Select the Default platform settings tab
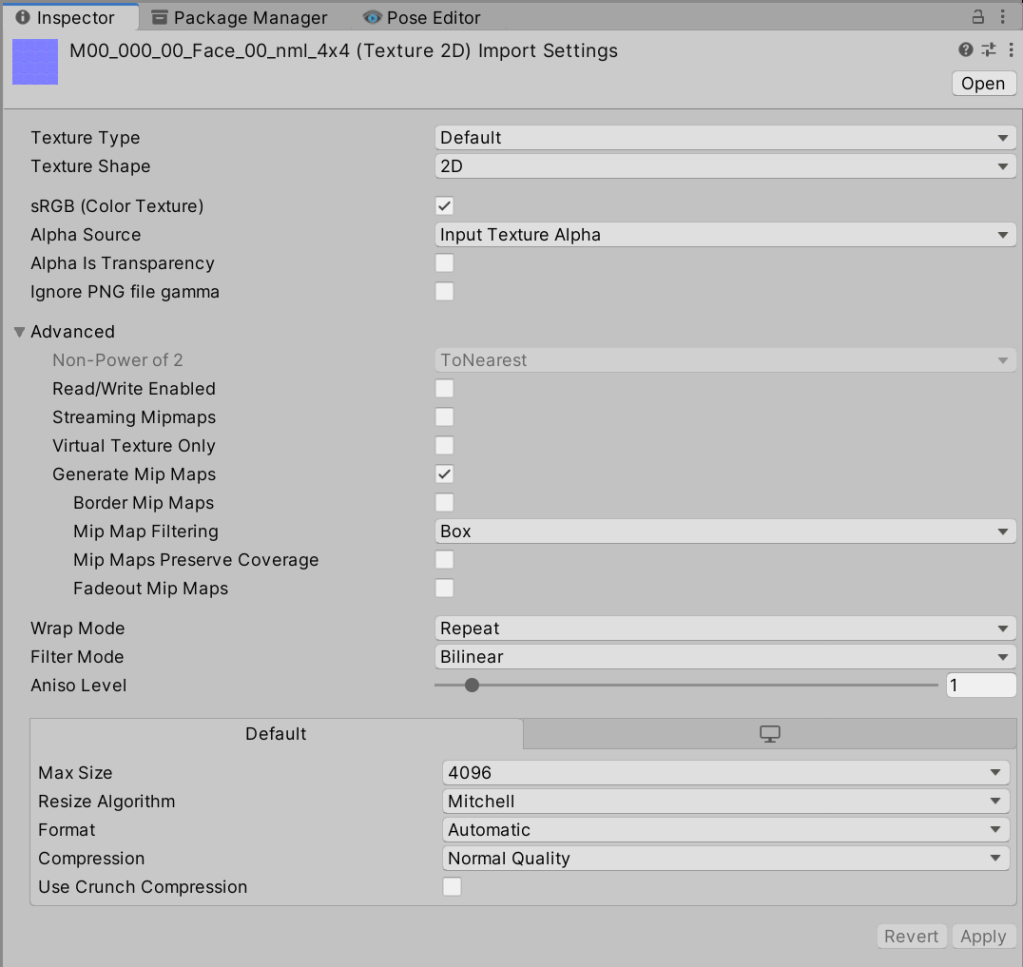The height and width of the screenshot is (967, 1023). tap(276, 733)
